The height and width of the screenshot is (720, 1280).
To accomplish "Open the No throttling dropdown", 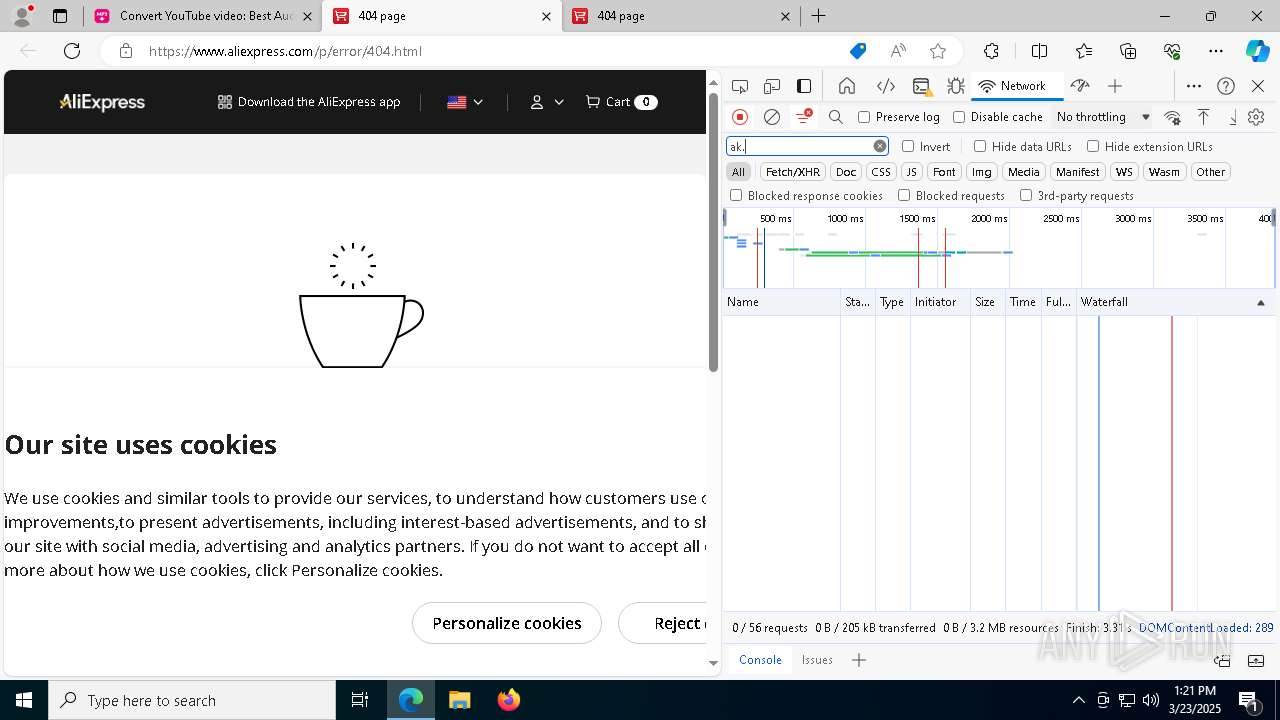I will pyautogui.click(x=1104, y=117).
